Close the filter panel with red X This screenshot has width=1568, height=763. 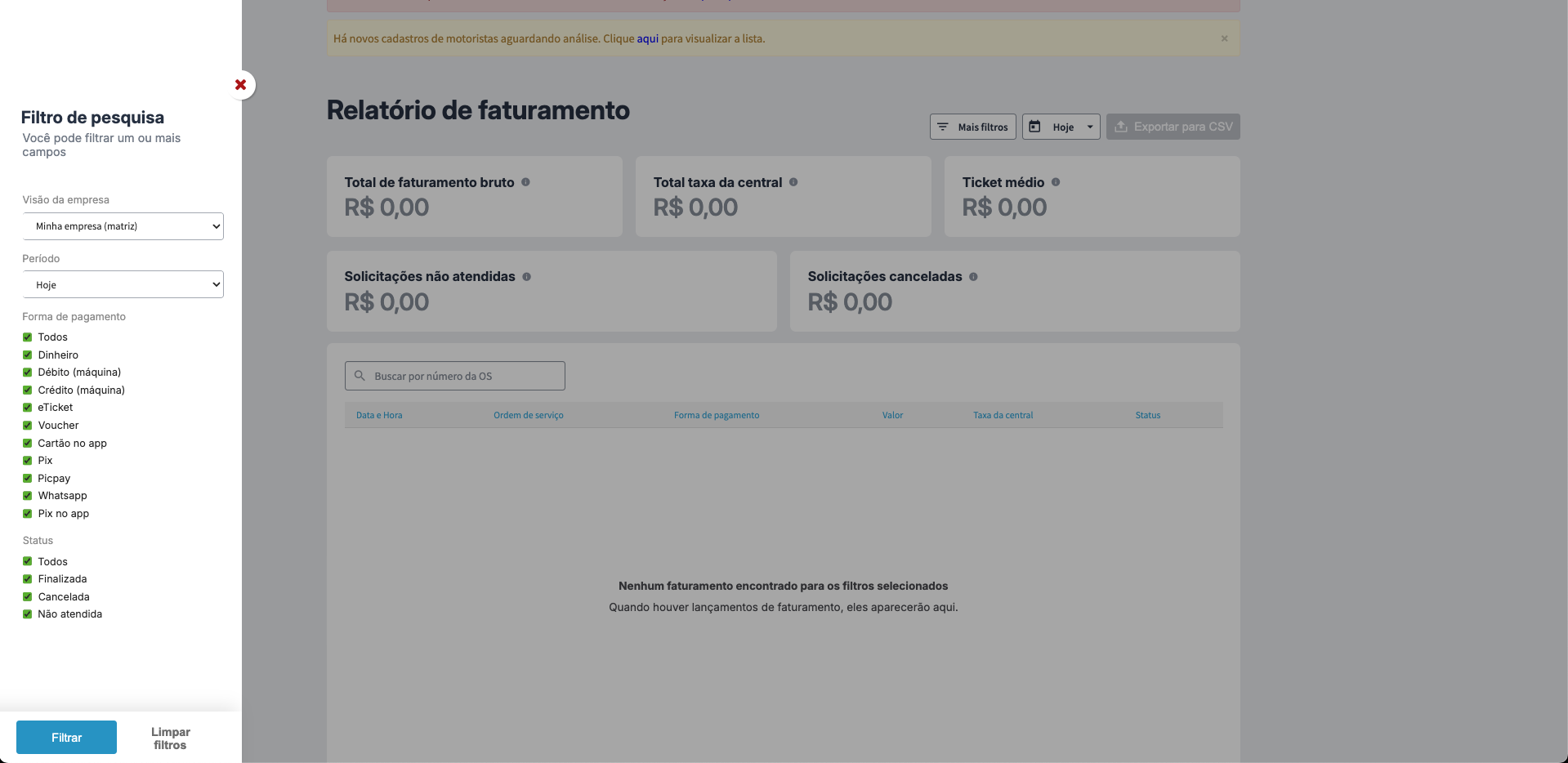[241, 85]
